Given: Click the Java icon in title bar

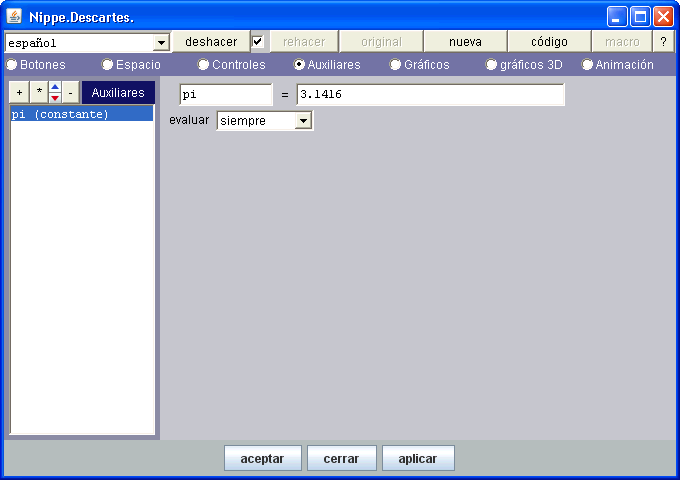Looking at the screenshot, I should tap(14, 16).
